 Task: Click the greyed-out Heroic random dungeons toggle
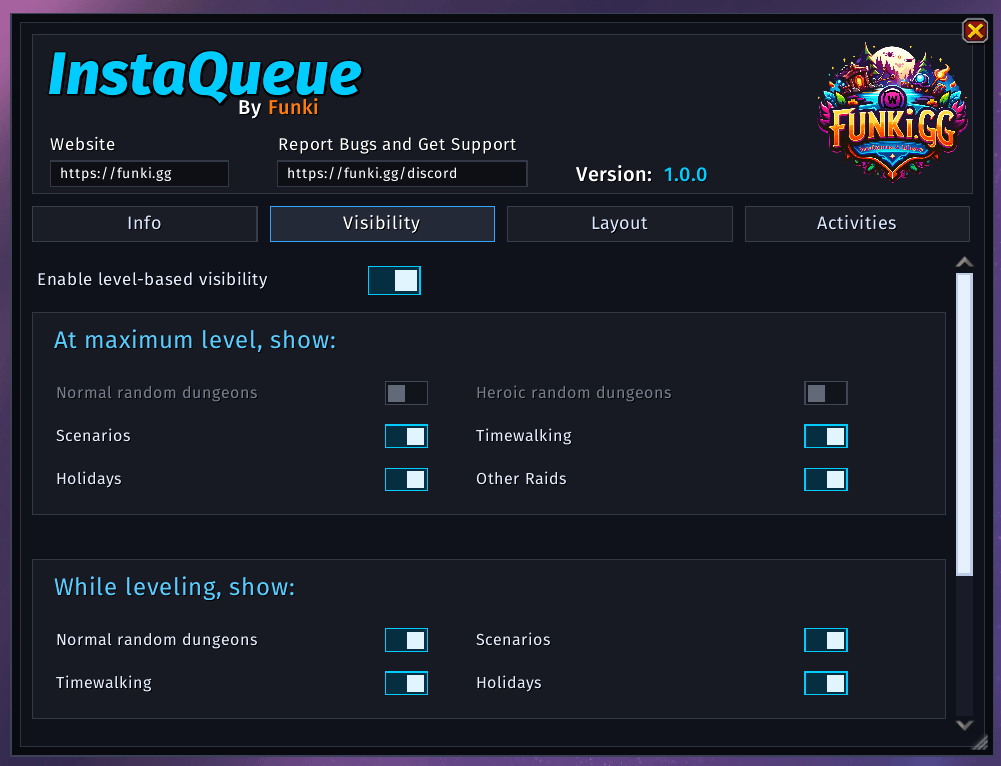click(x=825, y=393)
